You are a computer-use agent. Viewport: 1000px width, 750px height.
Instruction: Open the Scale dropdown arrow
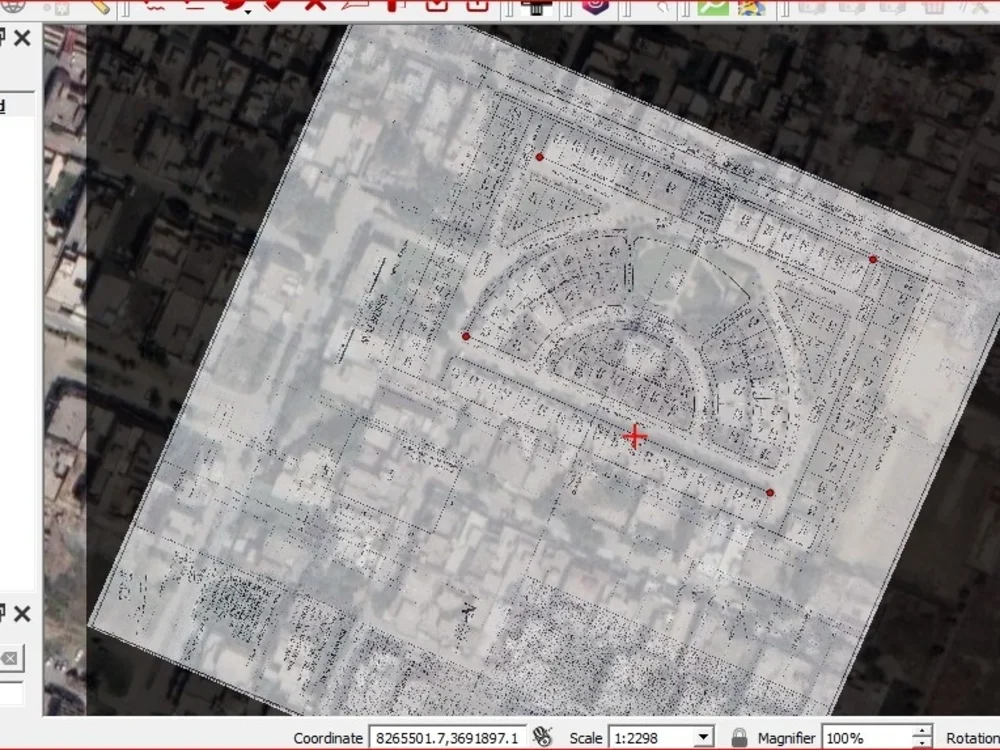click(x=703, y=737)
